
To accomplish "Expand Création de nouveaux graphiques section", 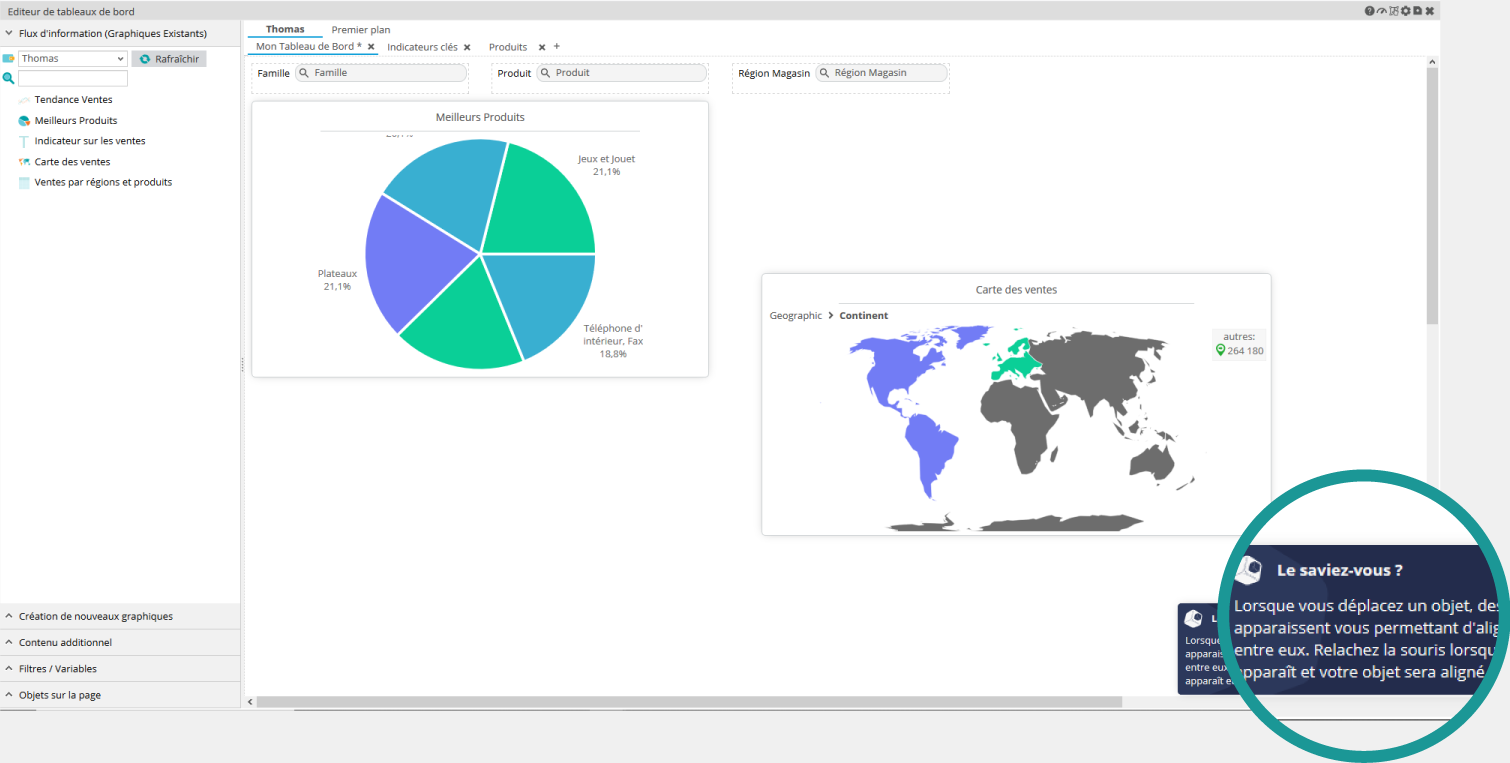I will (120, 616).
